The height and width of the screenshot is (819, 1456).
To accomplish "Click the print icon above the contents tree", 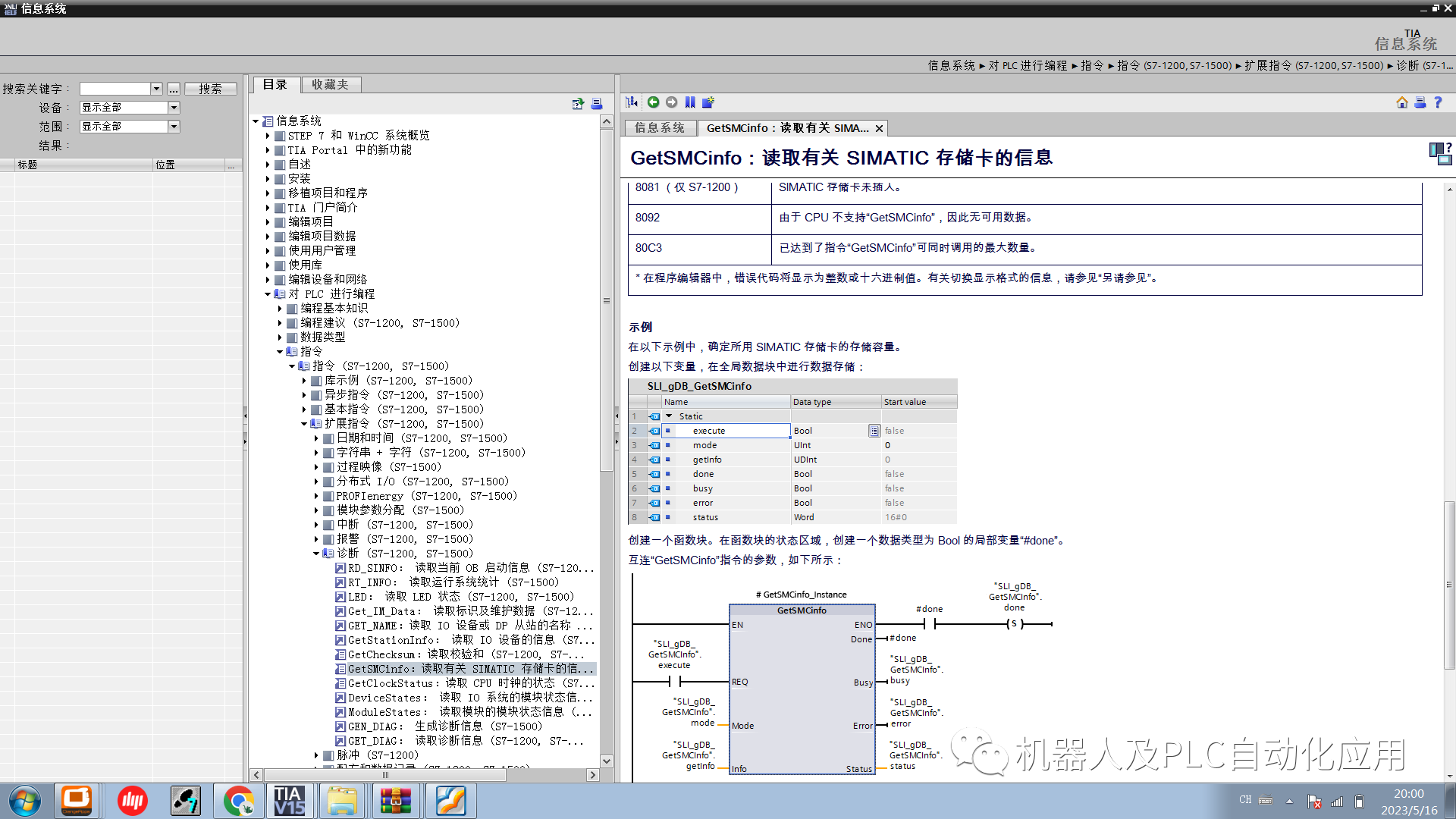I will (597, 104).
